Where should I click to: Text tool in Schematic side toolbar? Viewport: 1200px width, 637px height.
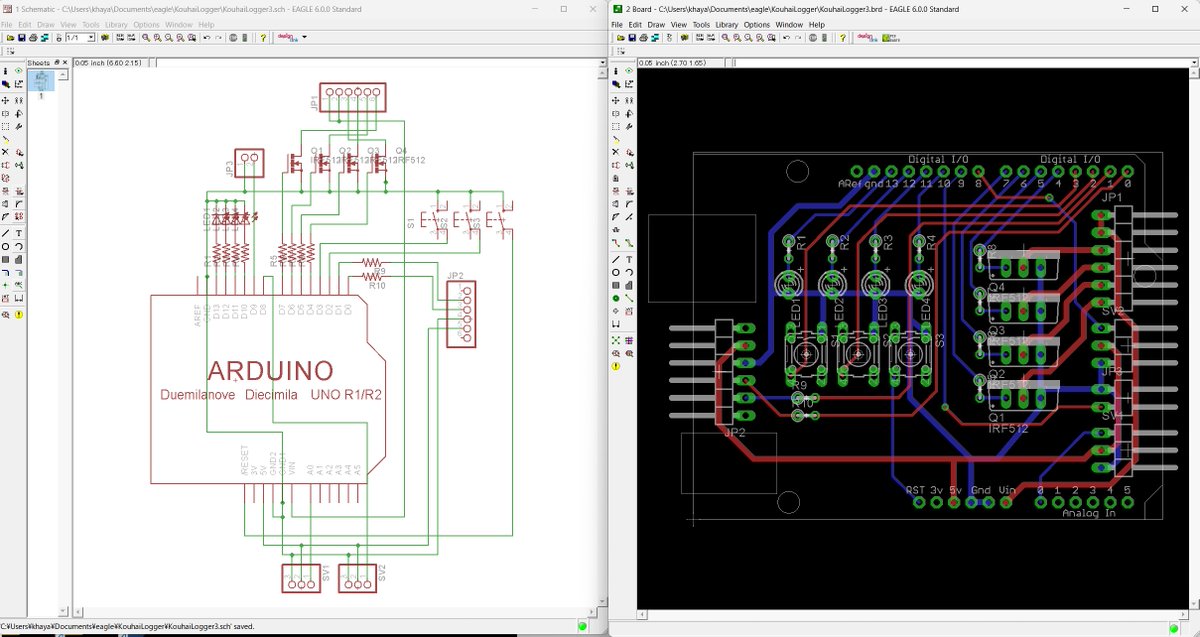[x=19, y=232]
